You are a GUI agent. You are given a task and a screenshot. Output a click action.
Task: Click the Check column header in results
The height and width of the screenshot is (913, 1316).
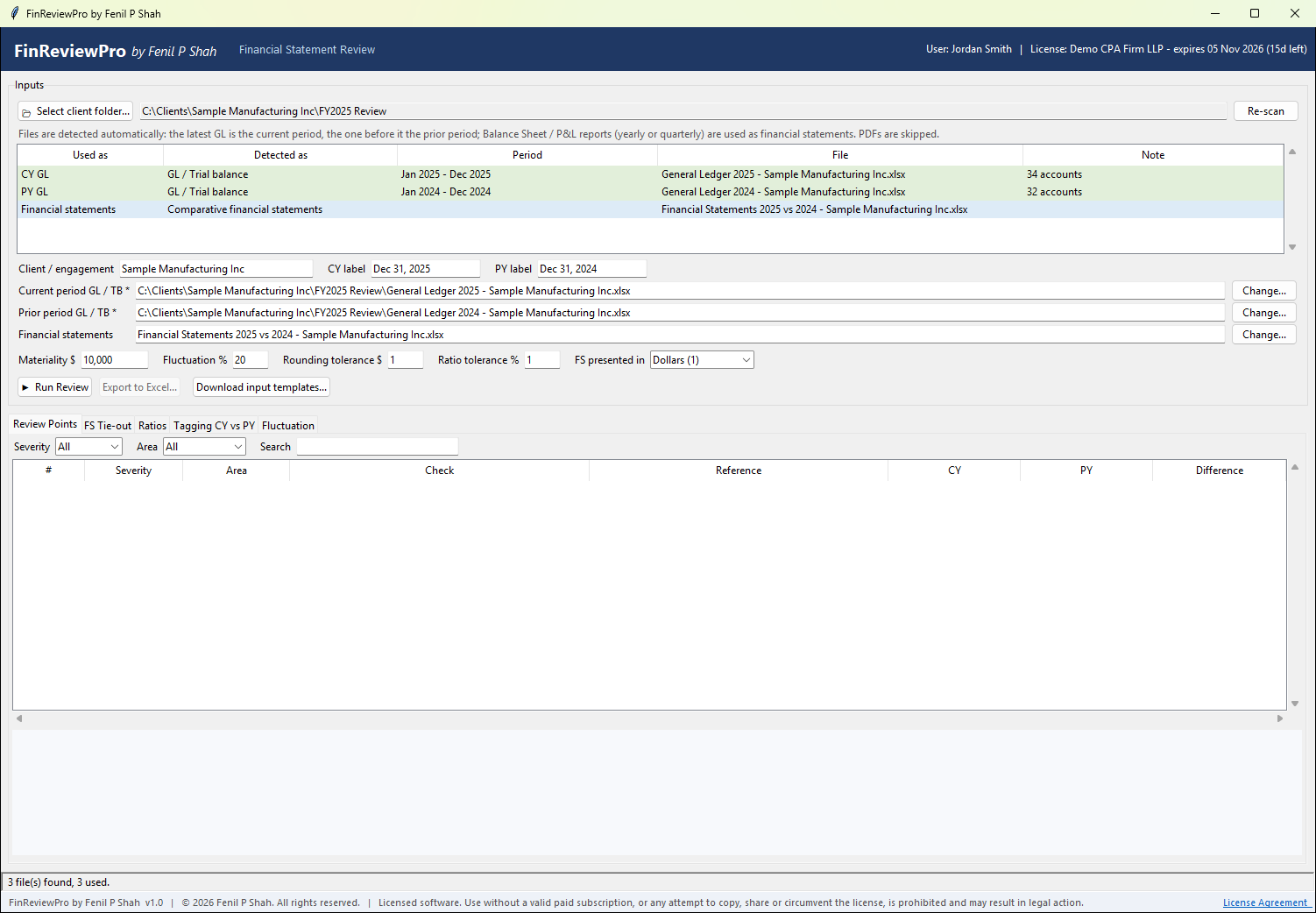click(439, 471)
